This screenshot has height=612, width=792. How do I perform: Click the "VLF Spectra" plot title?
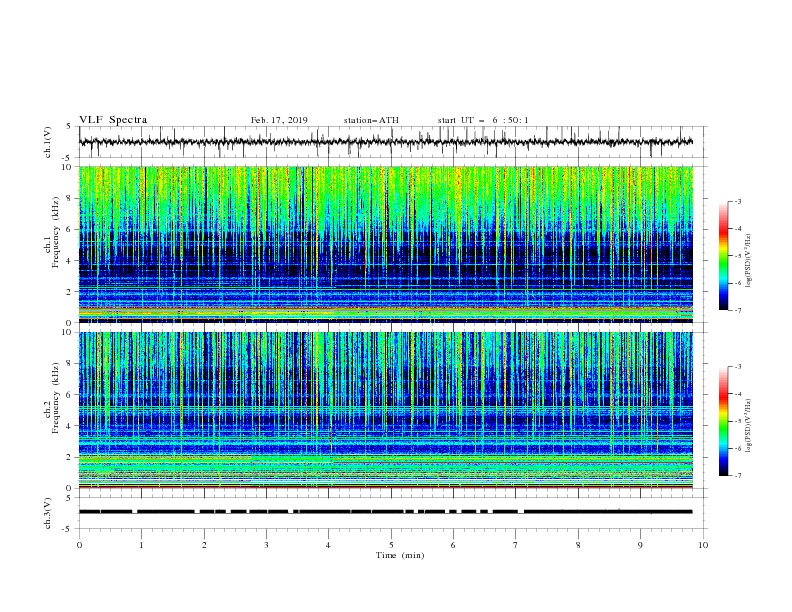(113, 120)
